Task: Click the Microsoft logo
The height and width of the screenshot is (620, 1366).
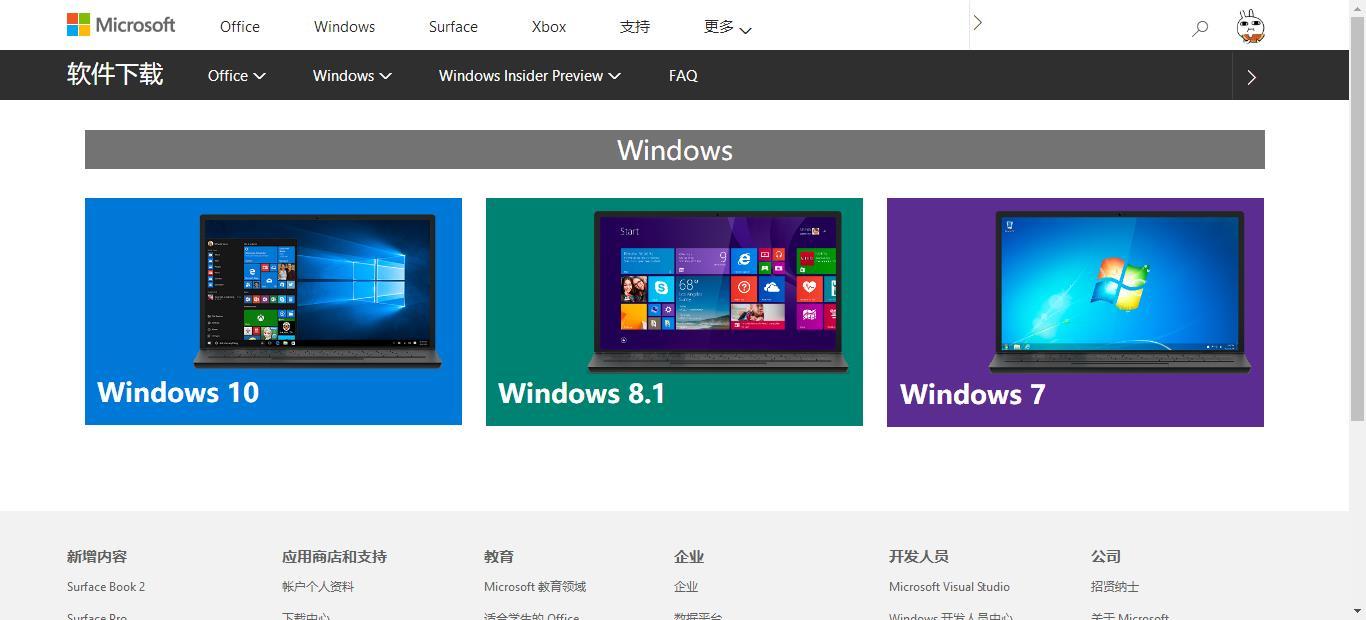Action: coord(119,24)
